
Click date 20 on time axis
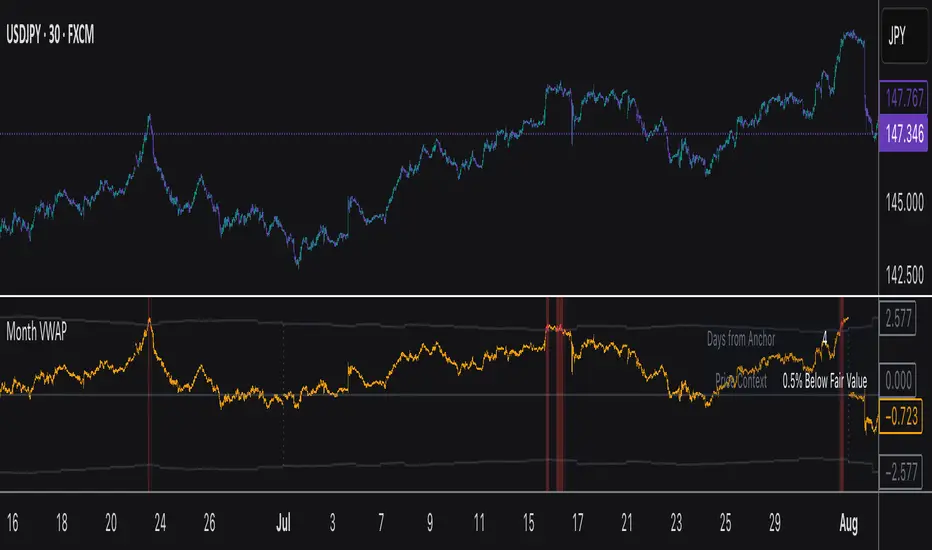point(111,523)
